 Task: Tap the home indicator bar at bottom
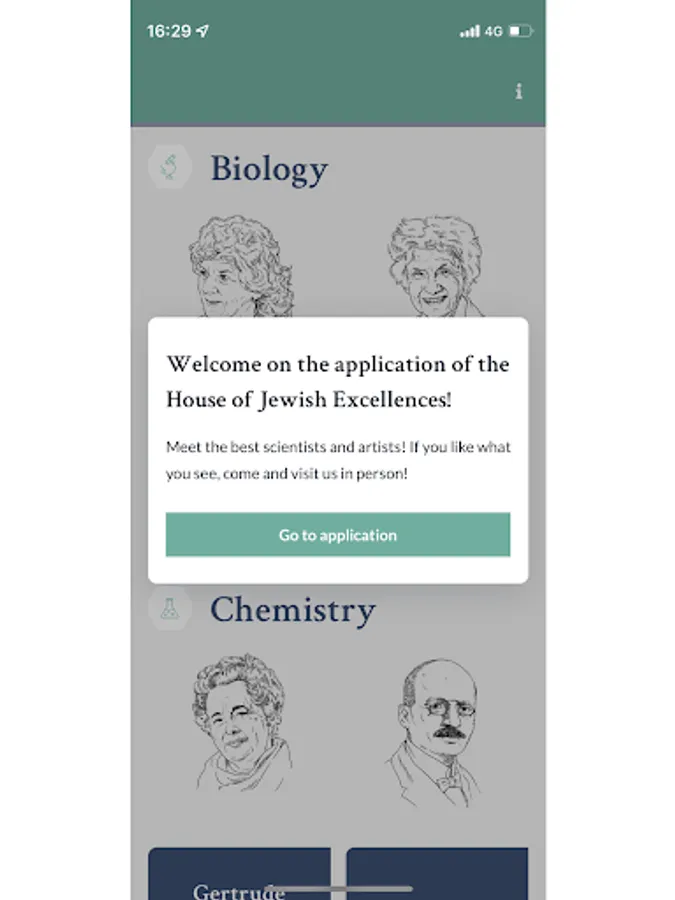pos(338,888)
